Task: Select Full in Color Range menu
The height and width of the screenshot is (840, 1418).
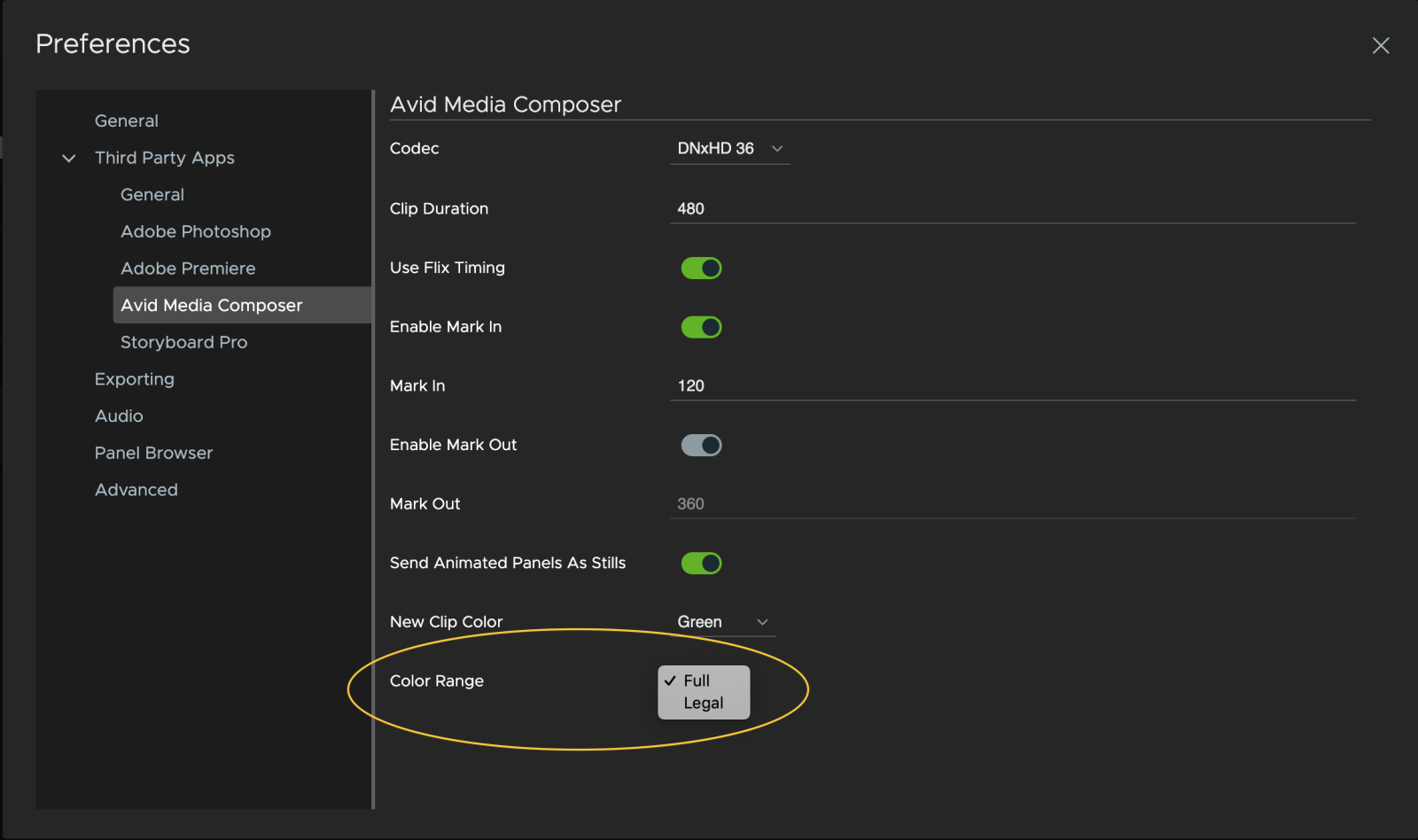Action: [x=697, y=681]
